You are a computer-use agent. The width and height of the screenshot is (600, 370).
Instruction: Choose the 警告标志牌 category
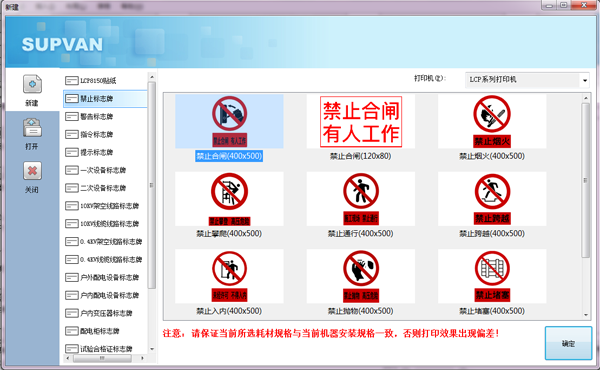(x=105, y=116)
